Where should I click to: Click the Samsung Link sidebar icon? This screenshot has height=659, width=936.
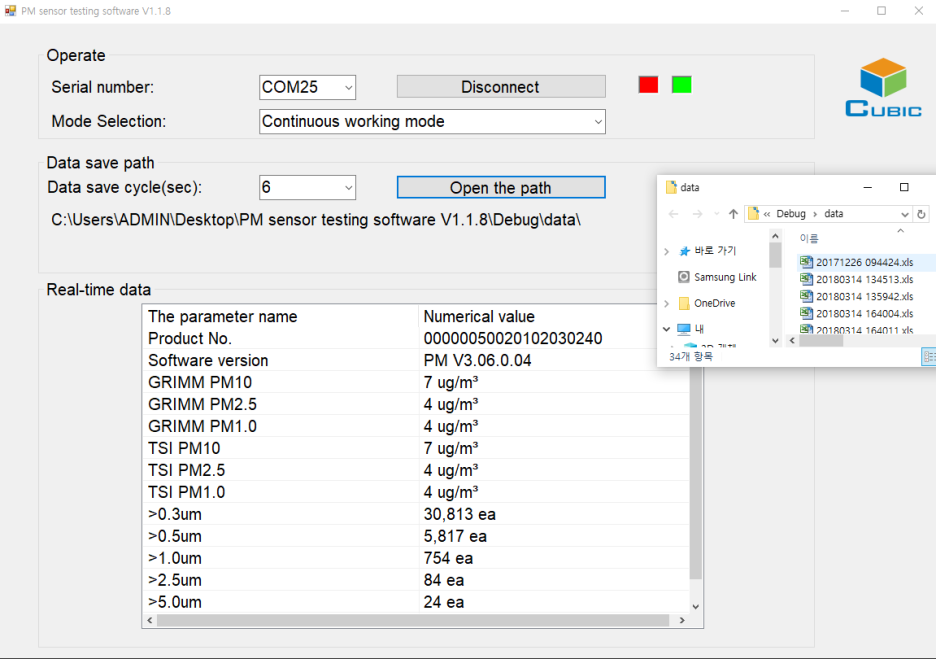(x=684, y=277)
